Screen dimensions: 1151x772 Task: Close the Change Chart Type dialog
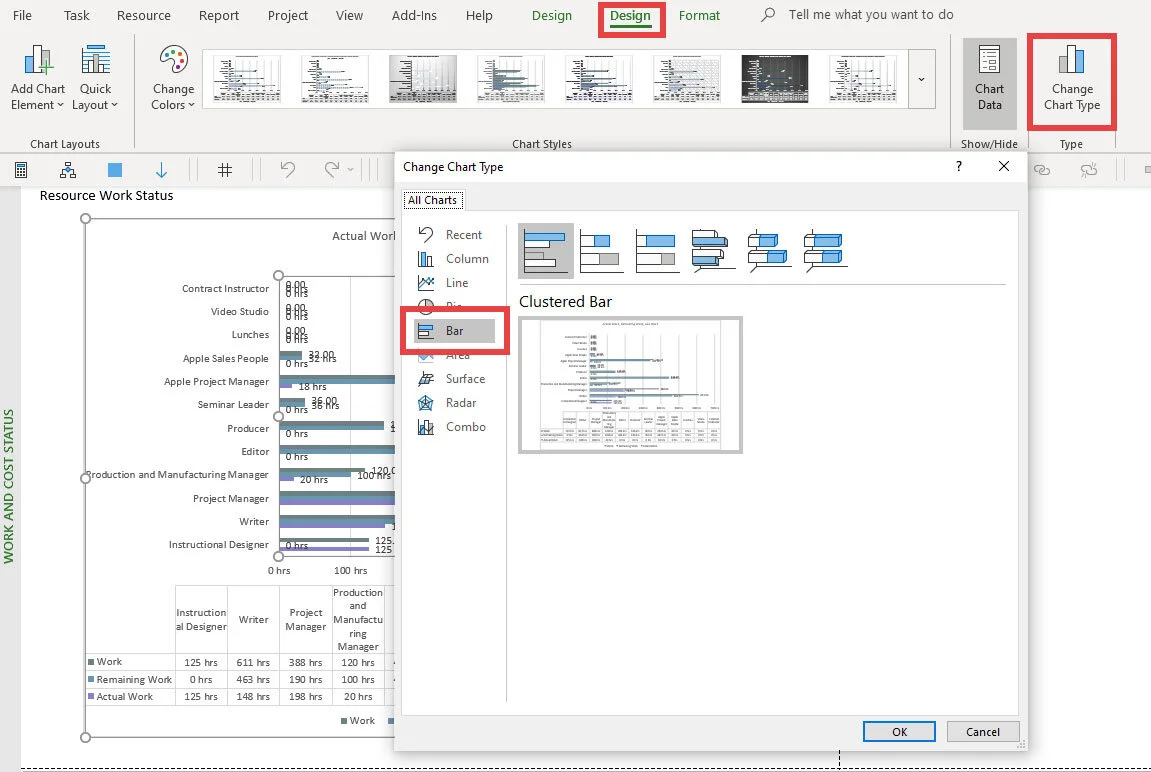click(x=1003, y=167)
